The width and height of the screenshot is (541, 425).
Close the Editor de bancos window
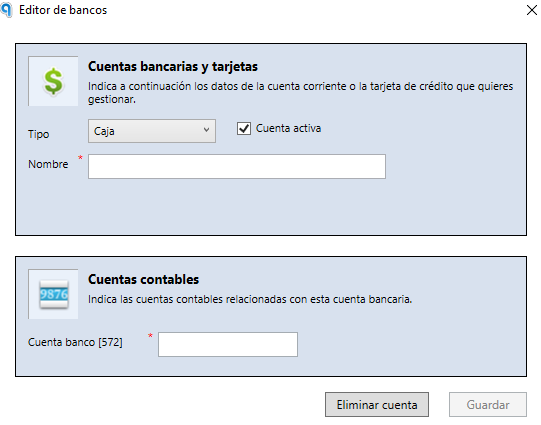[532, 10]
